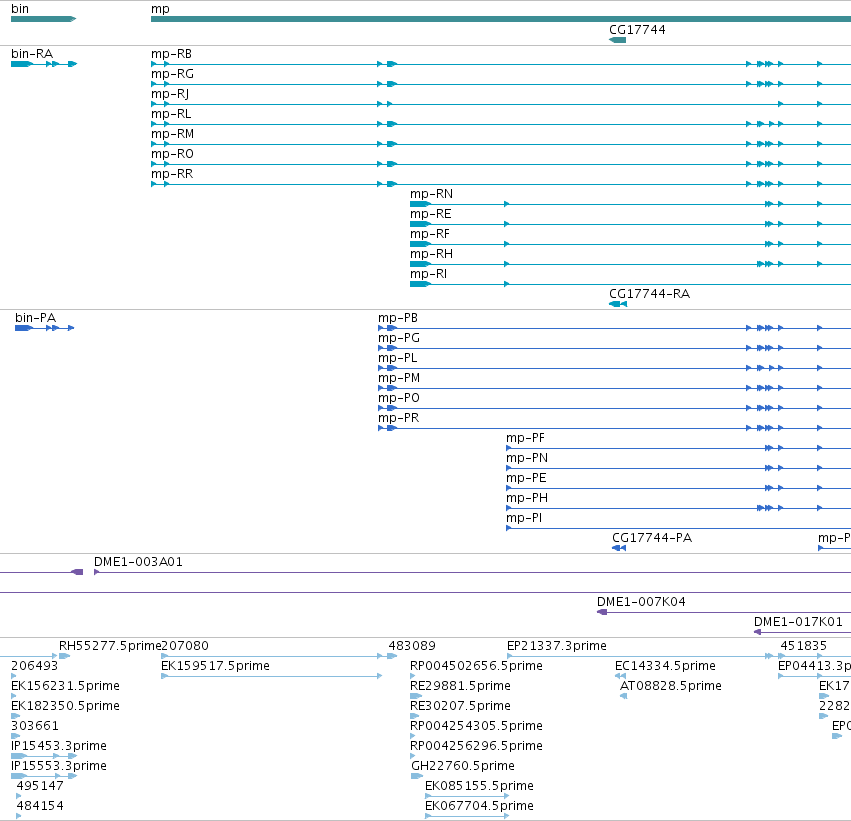Open transcript bin-RA
851x821 pixels.
click(32, 54)
